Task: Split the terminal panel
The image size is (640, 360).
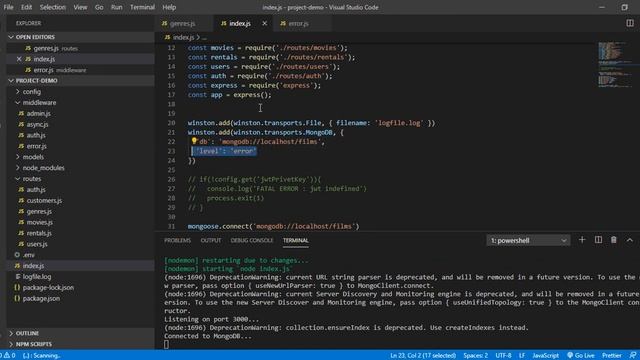Action: (x=598, y=240)
